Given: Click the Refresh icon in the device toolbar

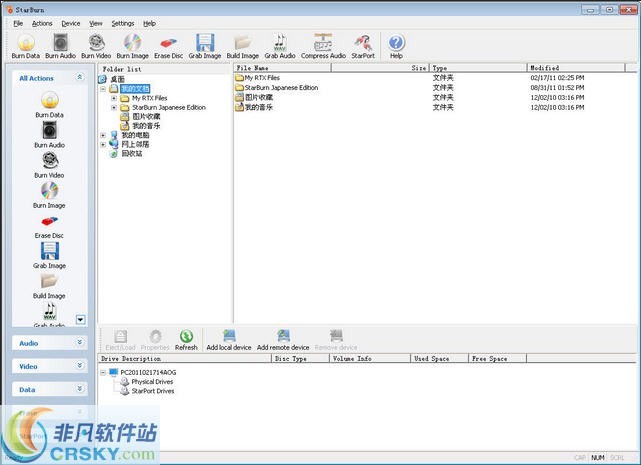Looking at the screenshot, I should (x=186, y=340).
